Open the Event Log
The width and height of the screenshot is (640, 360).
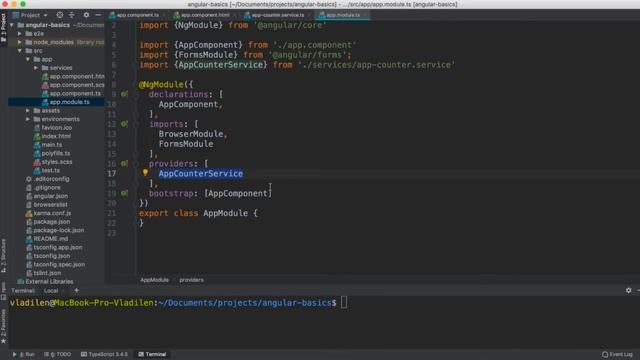618,354
